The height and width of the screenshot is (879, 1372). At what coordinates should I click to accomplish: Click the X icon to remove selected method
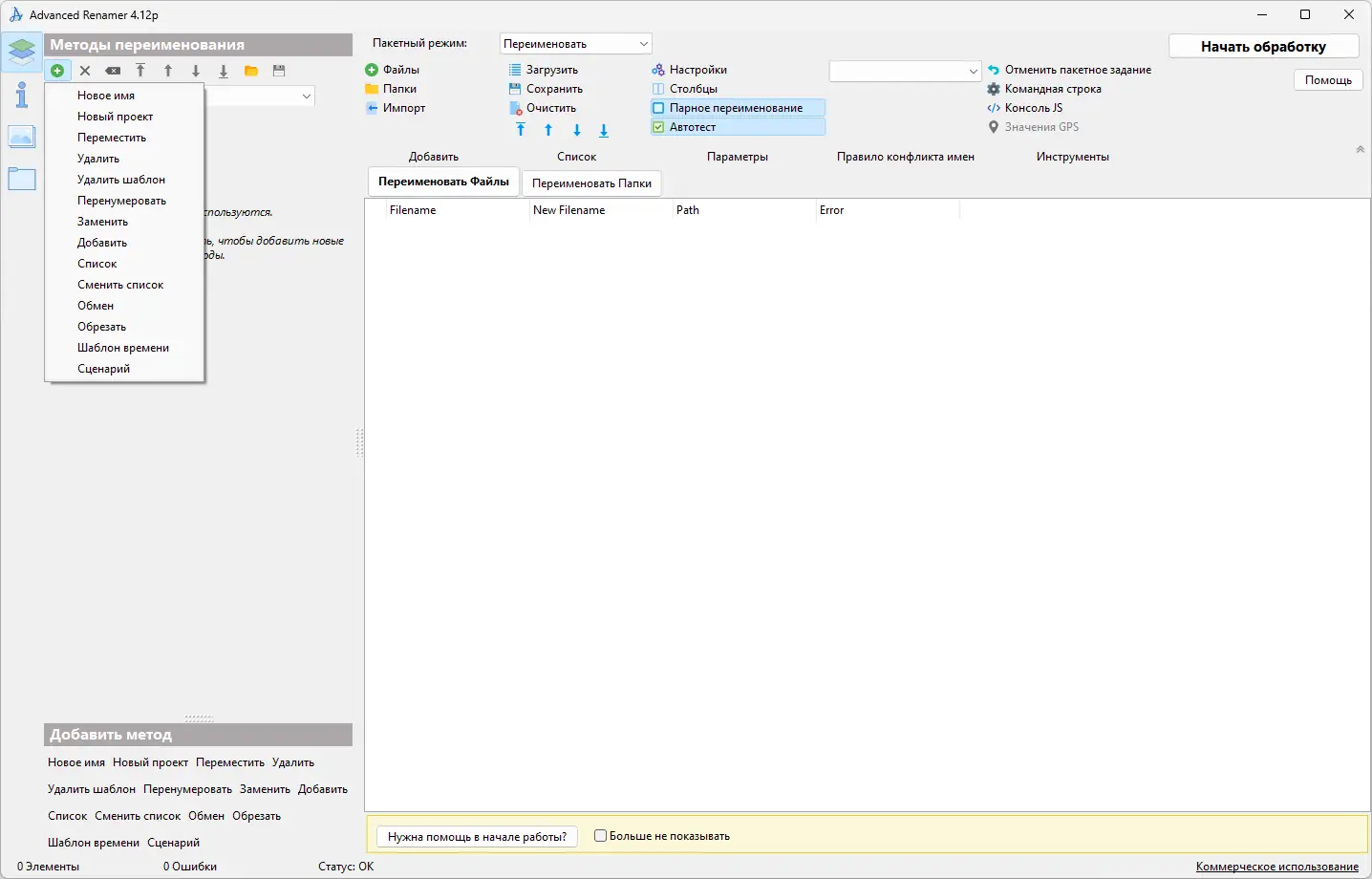click(84, 70)
